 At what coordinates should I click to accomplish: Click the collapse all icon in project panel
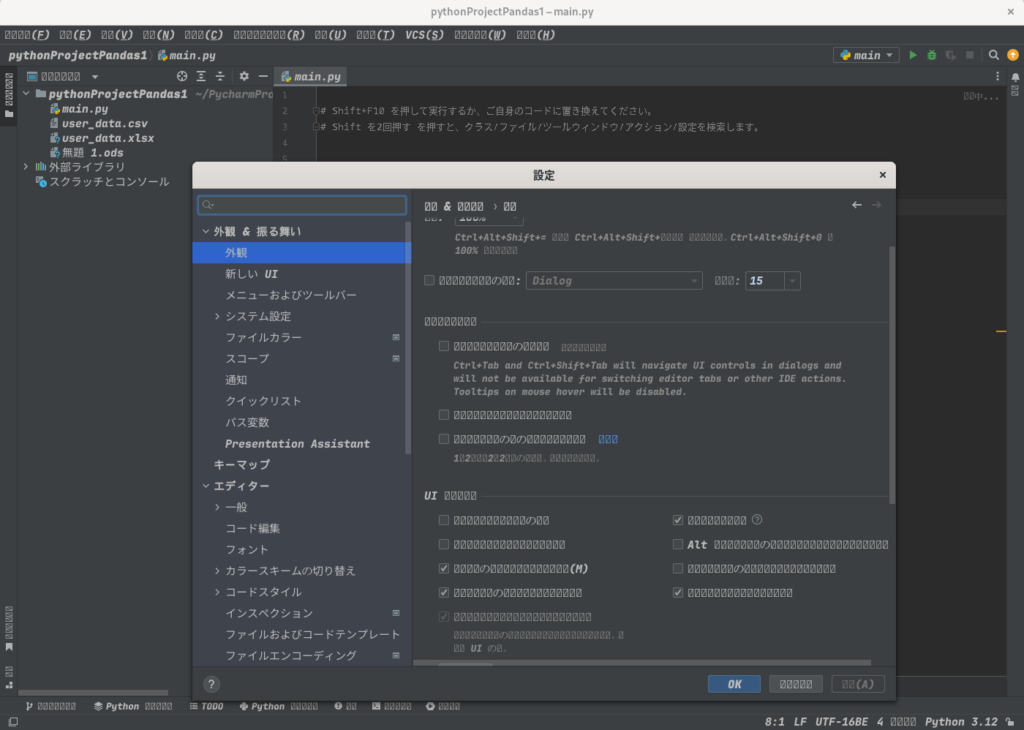[220, 76]
